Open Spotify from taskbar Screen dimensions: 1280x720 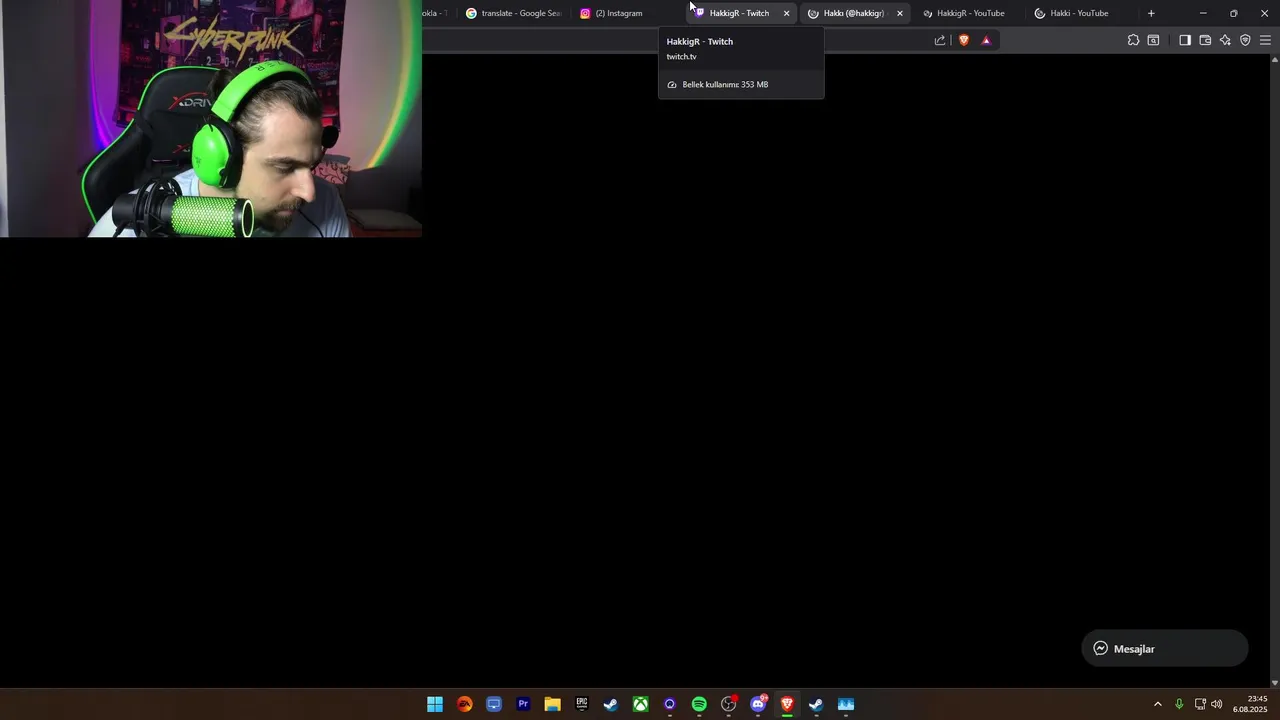[x=699, y=704]
